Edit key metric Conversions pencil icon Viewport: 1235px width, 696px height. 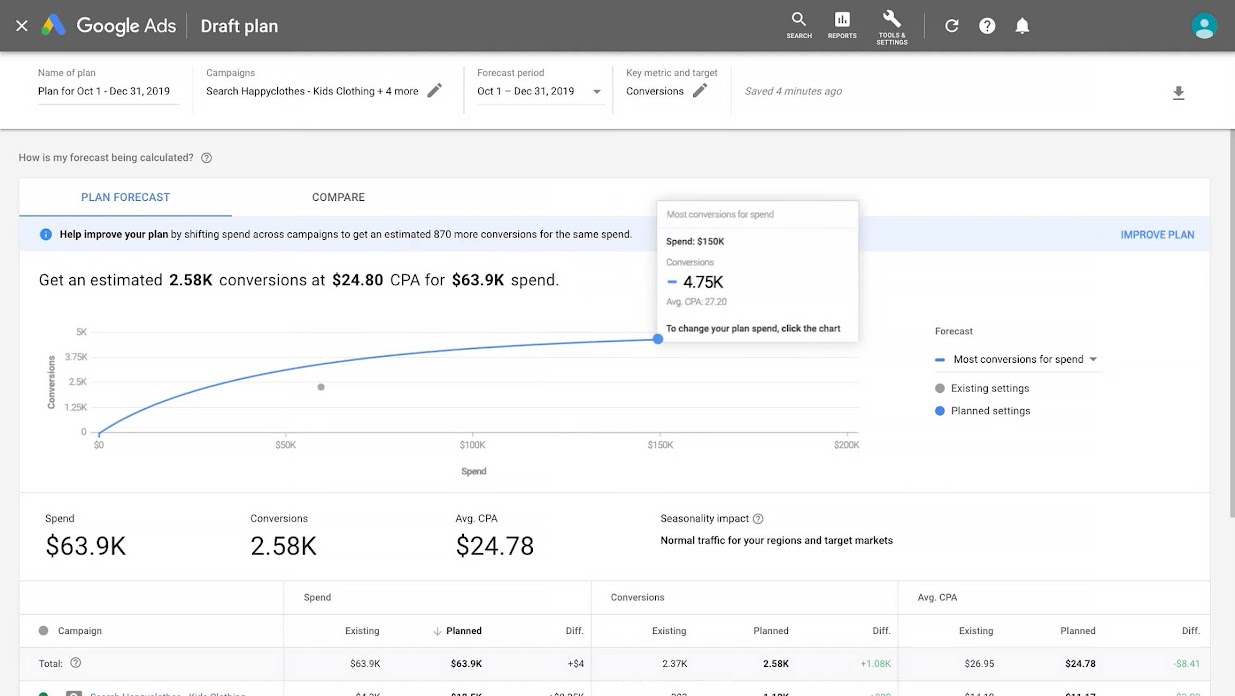click(700, 91)
